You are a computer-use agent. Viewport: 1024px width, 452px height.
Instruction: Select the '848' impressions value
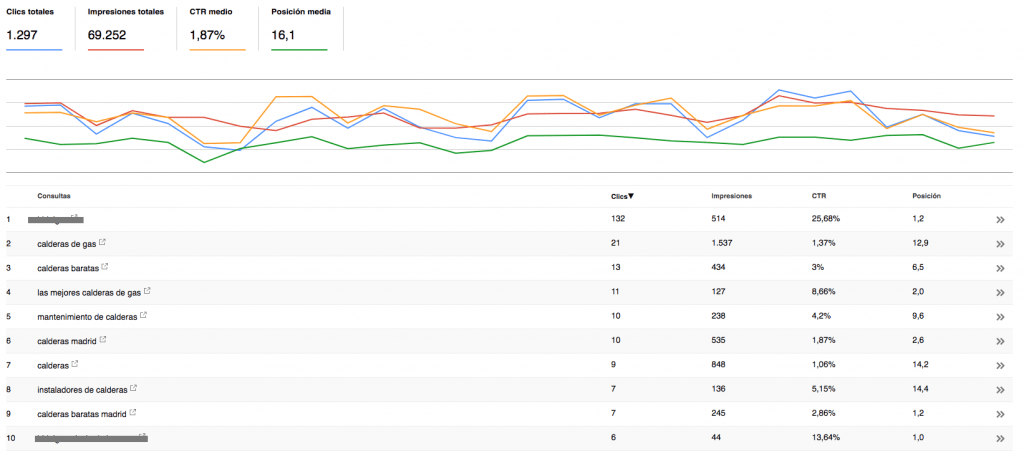click(x=718, y=364)
